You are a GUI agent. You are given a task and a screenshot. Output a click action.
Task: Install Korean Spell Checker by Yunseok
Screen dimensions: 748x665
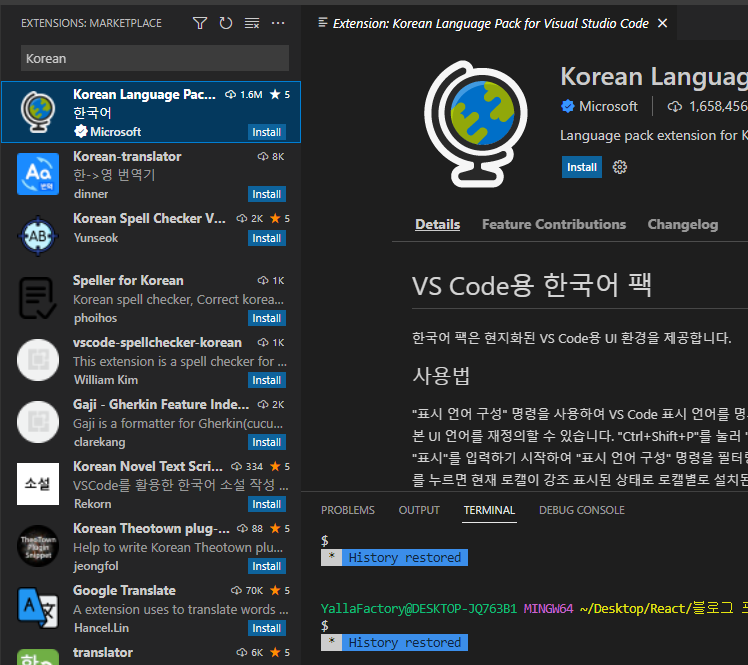(267, 238)
